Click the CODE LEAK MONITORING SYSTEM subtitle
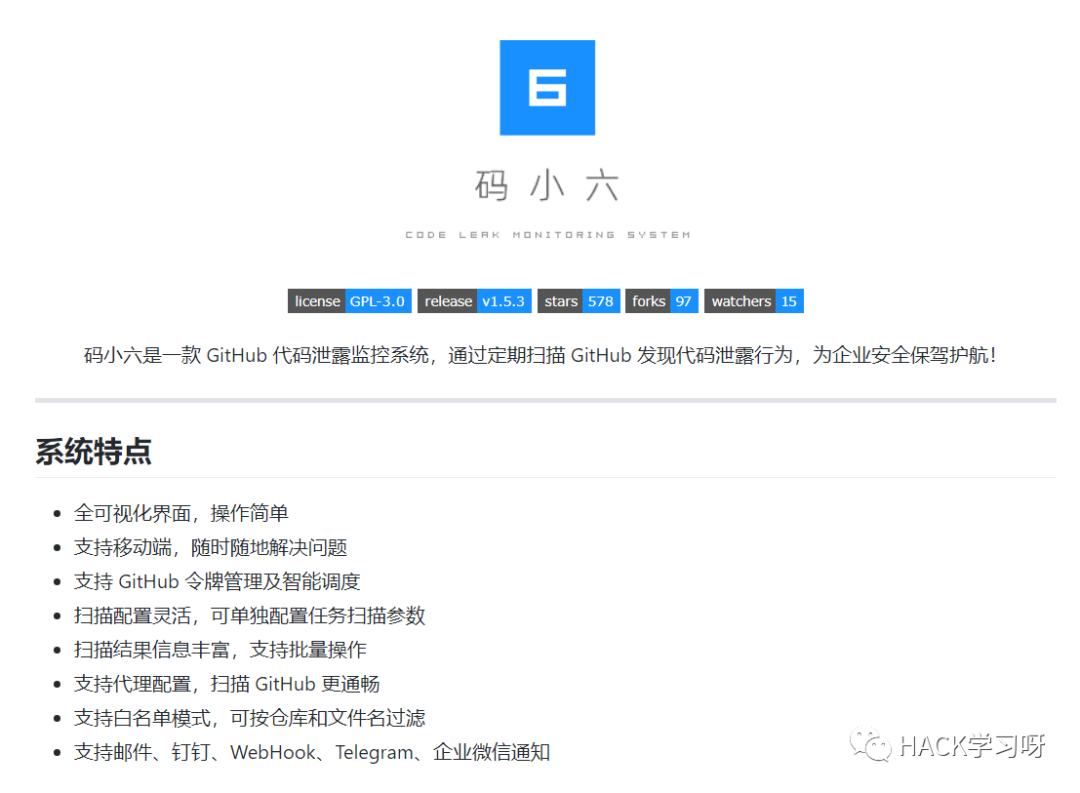Viewport: 1080px width, 793px height. pyautogui.click(x=548, y=235)
